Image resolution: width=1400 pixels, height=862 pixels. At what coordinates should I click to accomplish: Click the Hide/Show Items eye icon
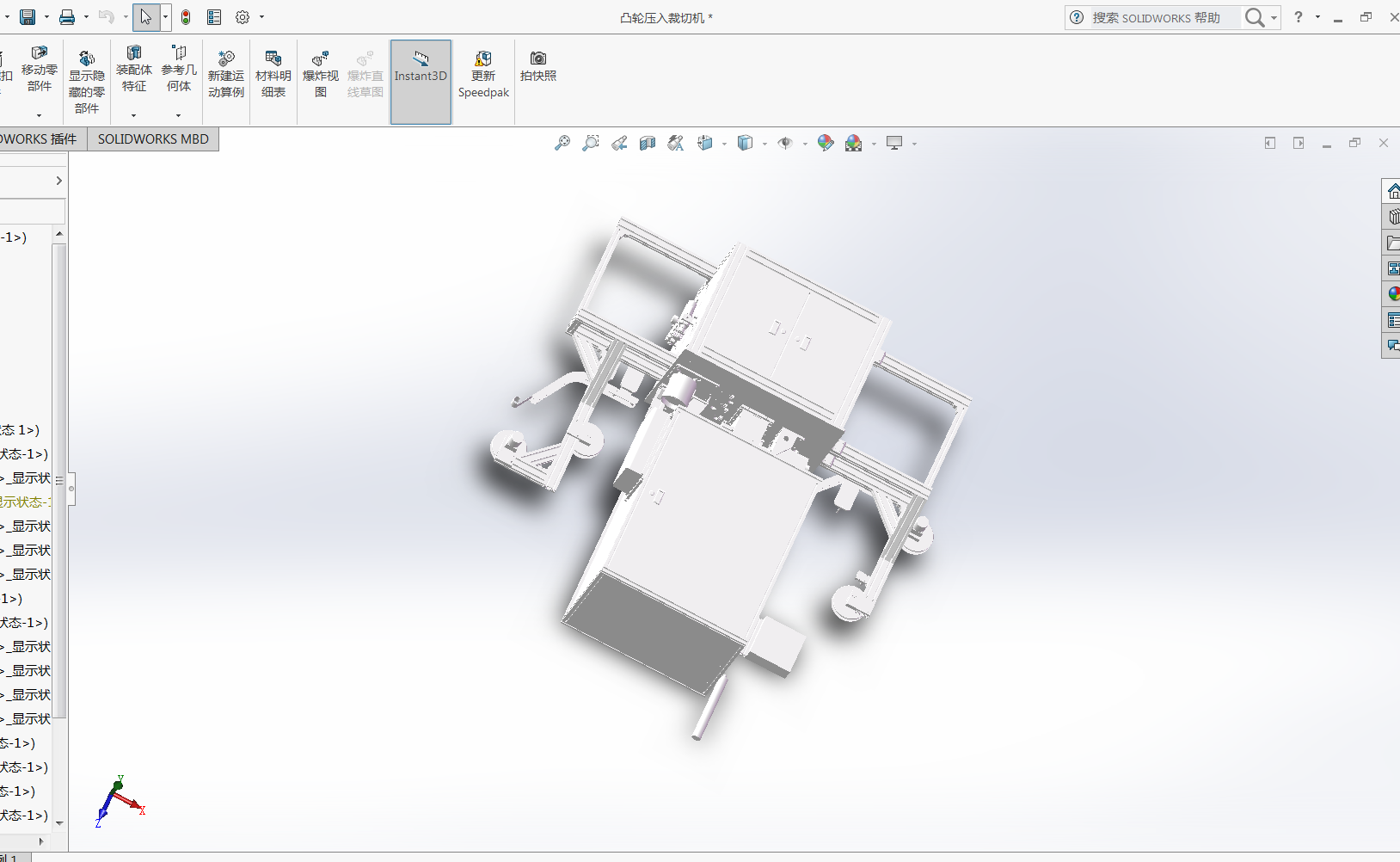[785, 143]
